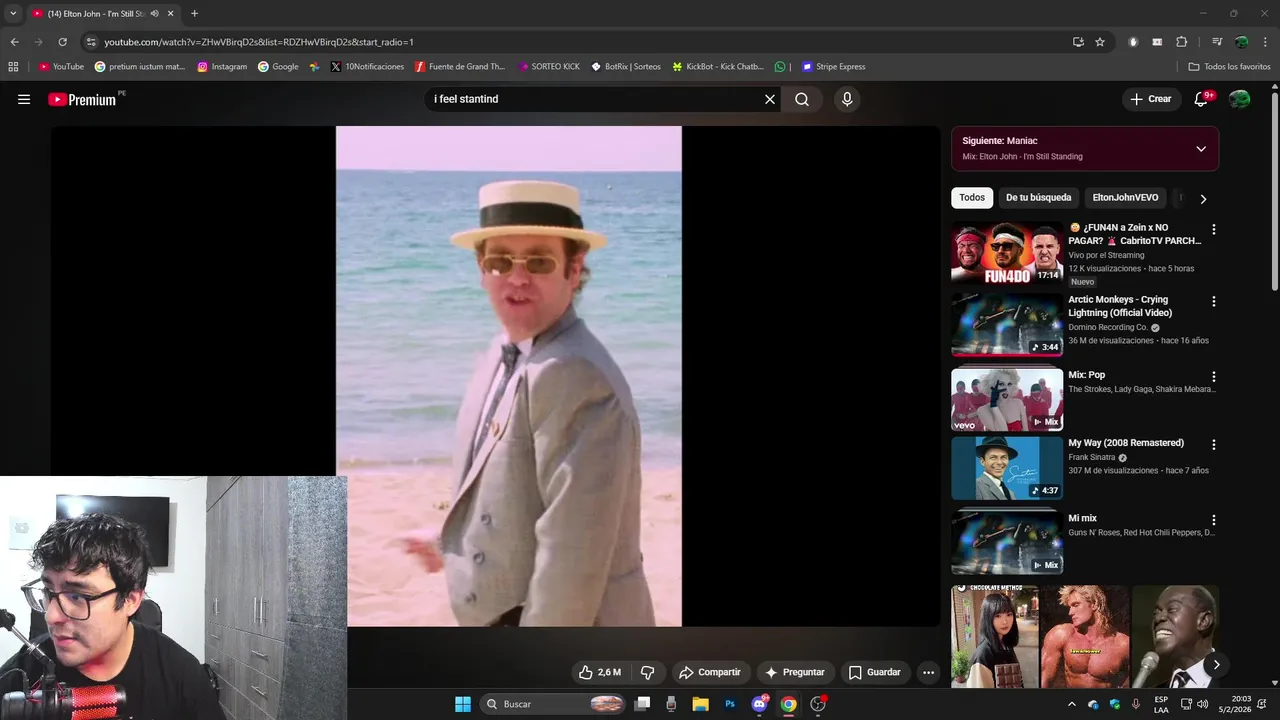The height and width of the screenshot is (720, 1280).
Task: Switch to Chrome in the taskbar
Action: tap(789, 704)
